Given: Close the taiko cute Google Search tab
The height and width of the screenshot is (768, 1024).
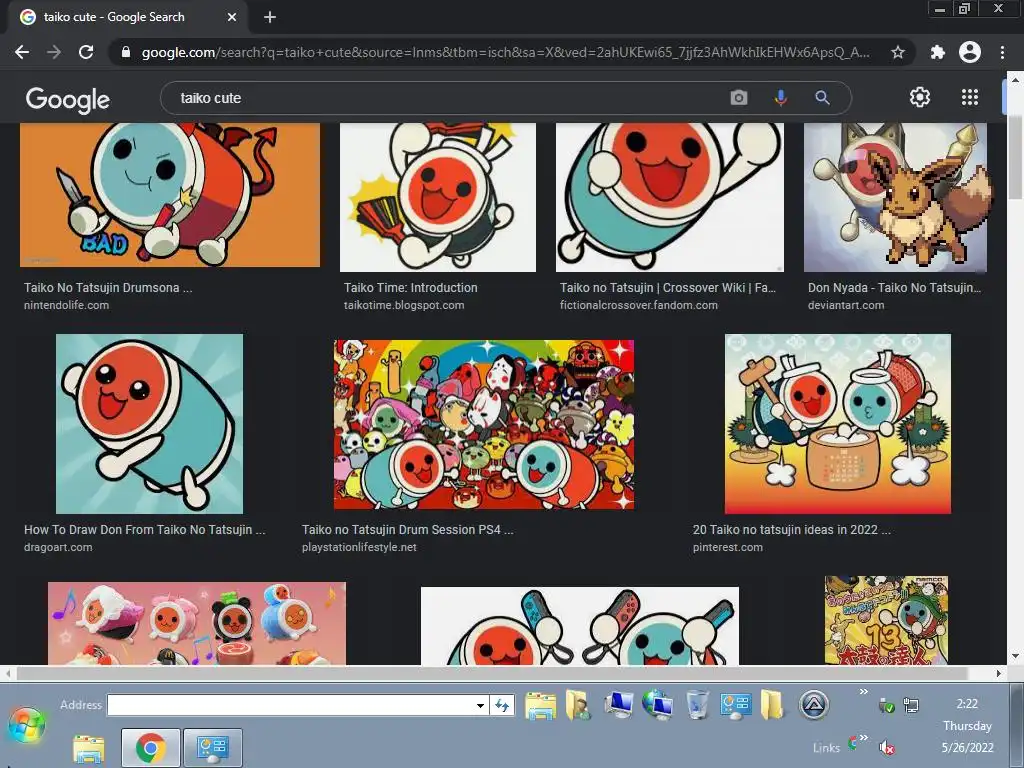Looking at the screenshot, I should tap(232, 17).
